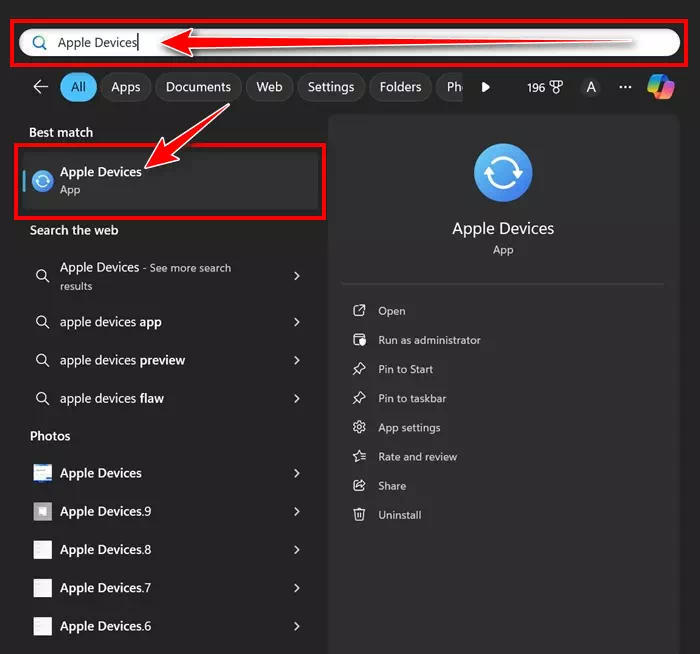The image size is (700, 654).
Task: Choose Pin to Start
Action: [x=405, y=369]
